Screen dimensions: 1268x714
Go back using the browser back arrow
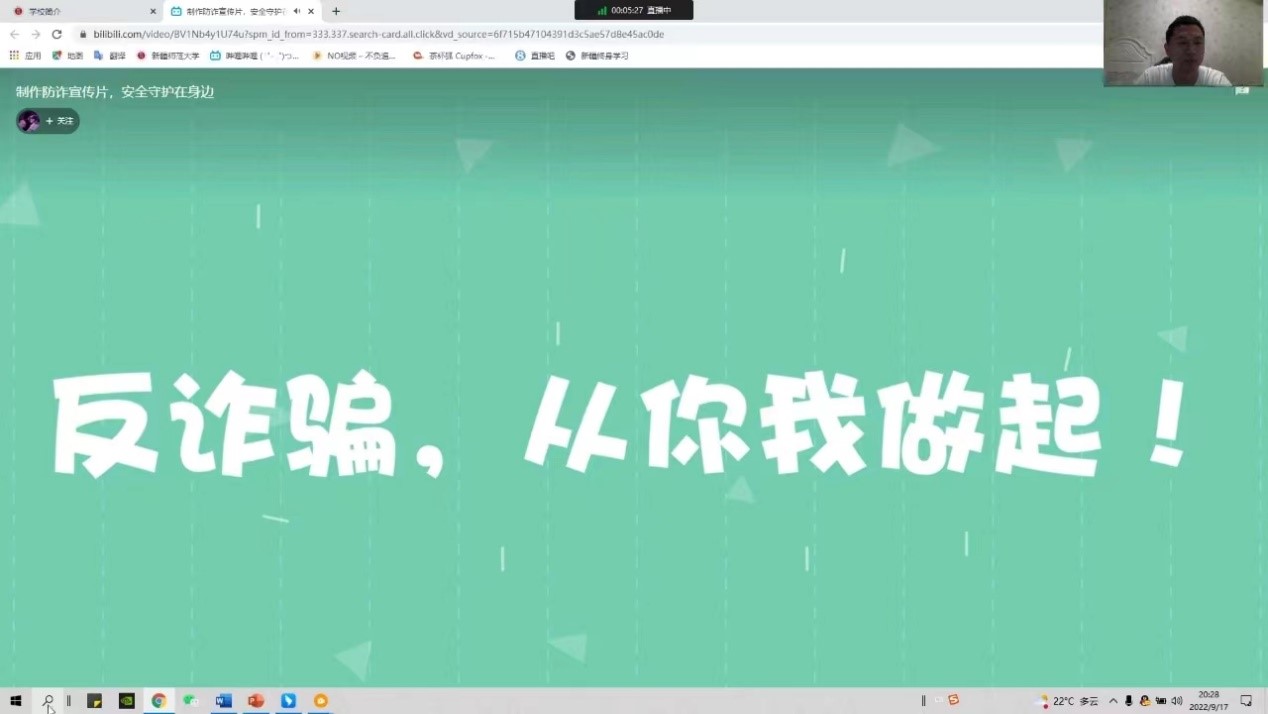coord(14,34)
